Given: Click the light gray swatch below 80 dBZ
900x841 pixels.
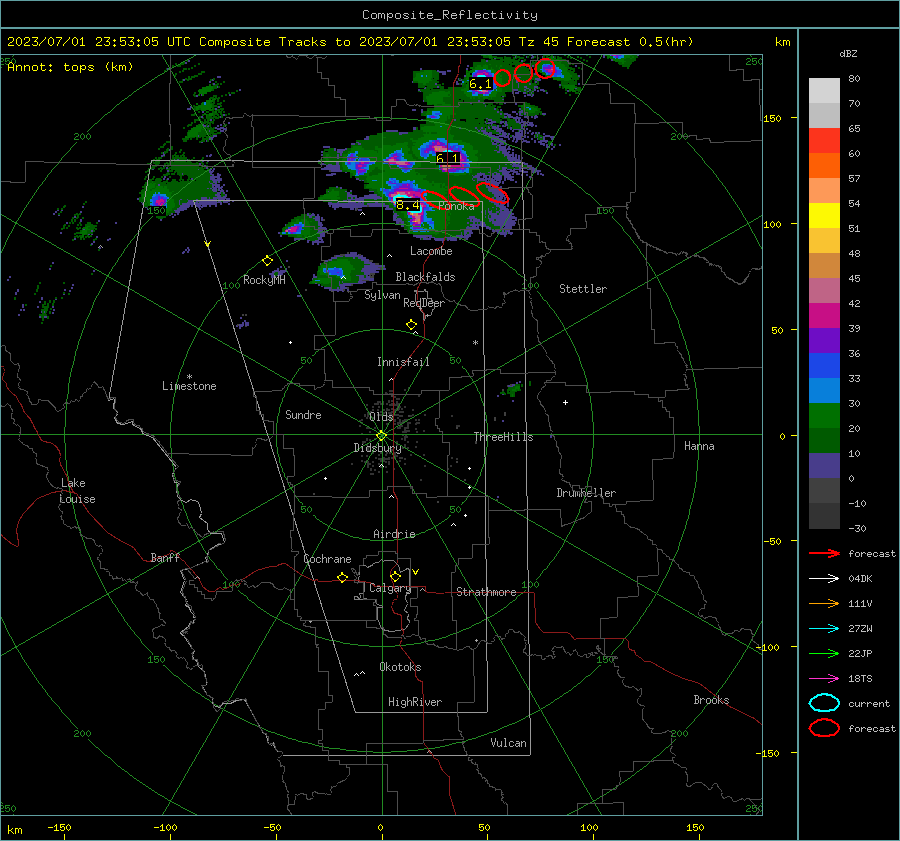Looking at the screenshot, I should click(824, 91).
